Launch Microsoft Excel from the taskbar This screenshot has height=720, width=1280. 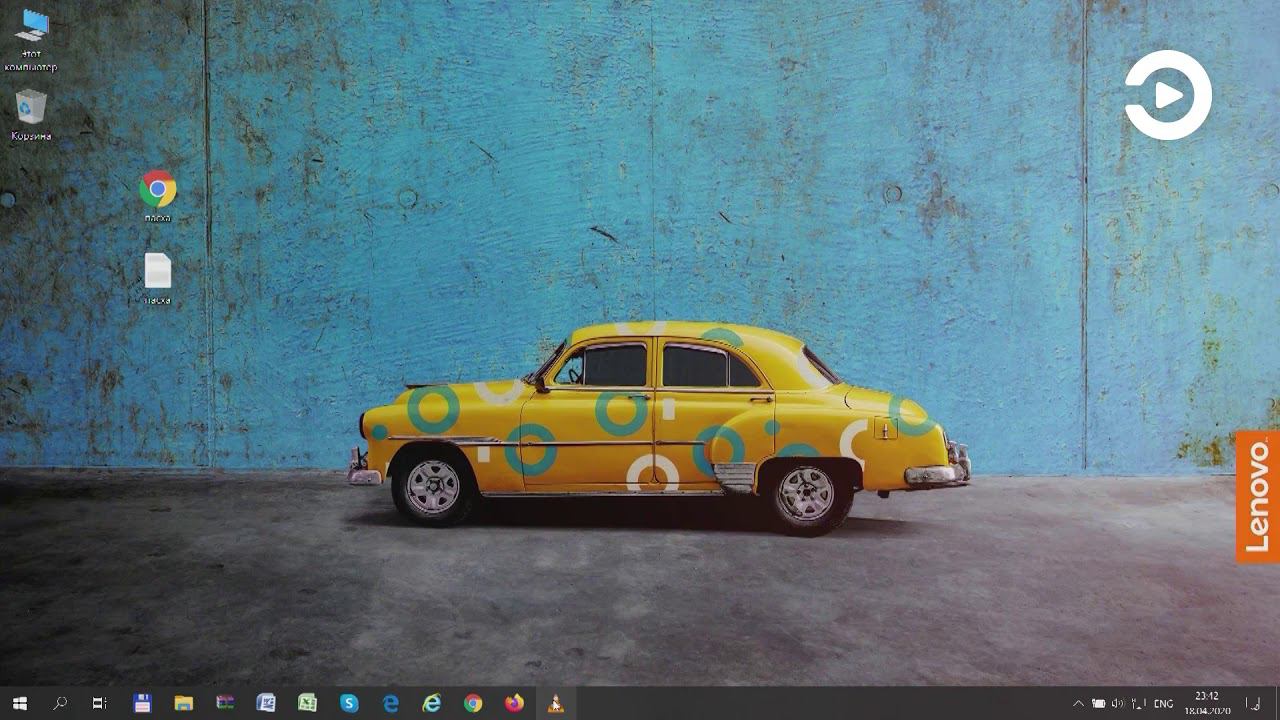pos(307,703)
